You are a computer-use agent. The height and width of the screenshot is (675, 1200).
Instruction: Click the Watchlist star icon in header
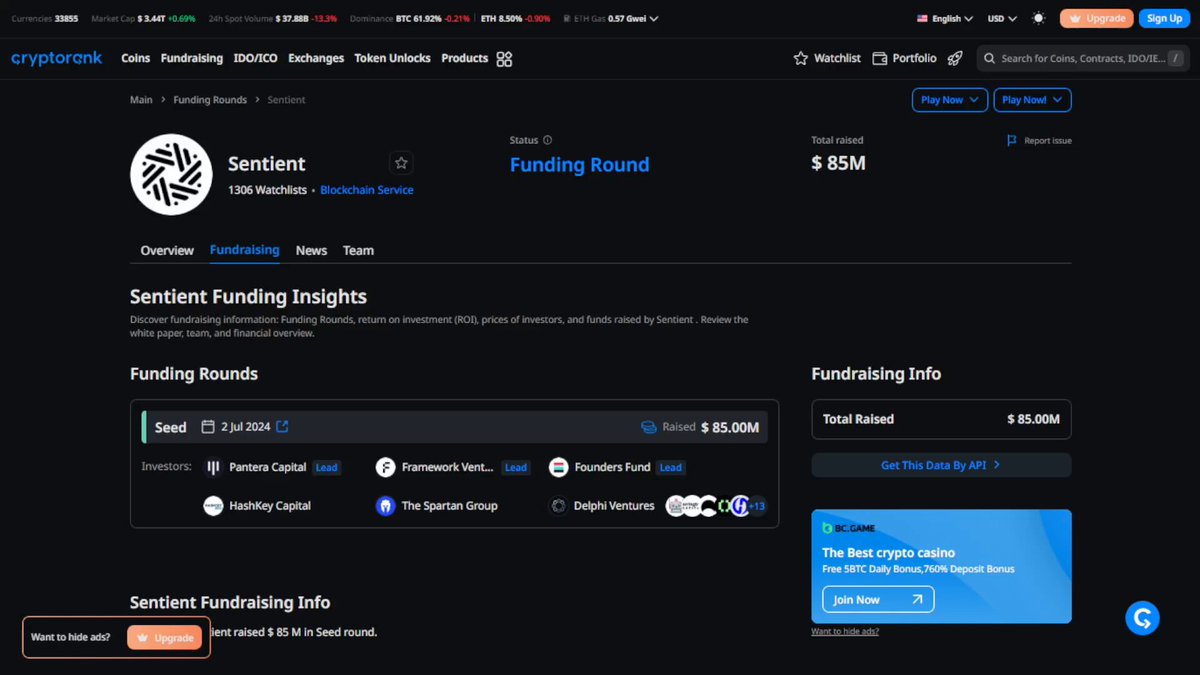click(800, 59)
